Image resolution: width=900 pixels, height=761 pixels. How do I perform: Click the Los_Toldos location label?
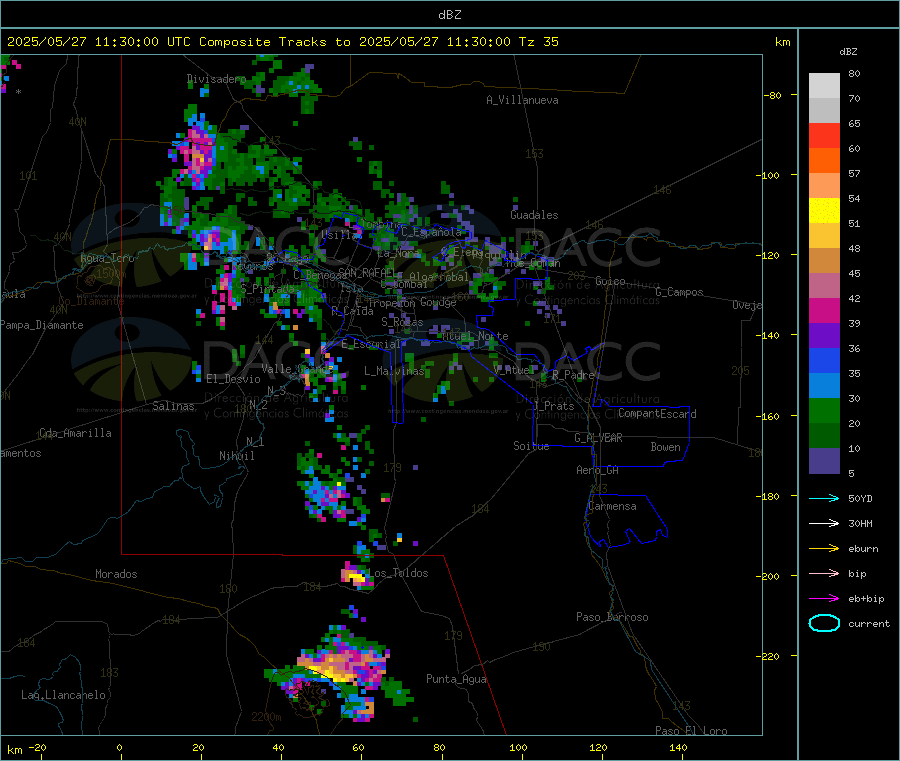tap(398, 573)
